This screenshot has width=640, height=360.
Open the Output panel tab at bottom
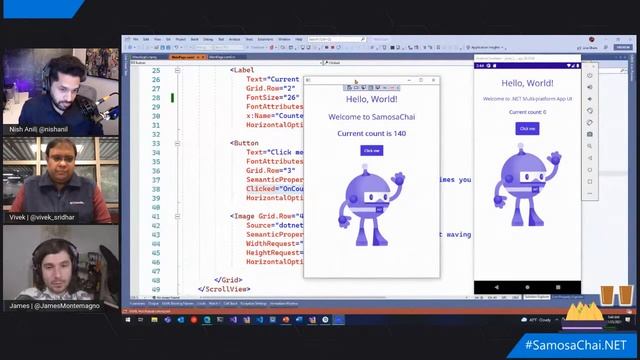(x=153, y=304)
